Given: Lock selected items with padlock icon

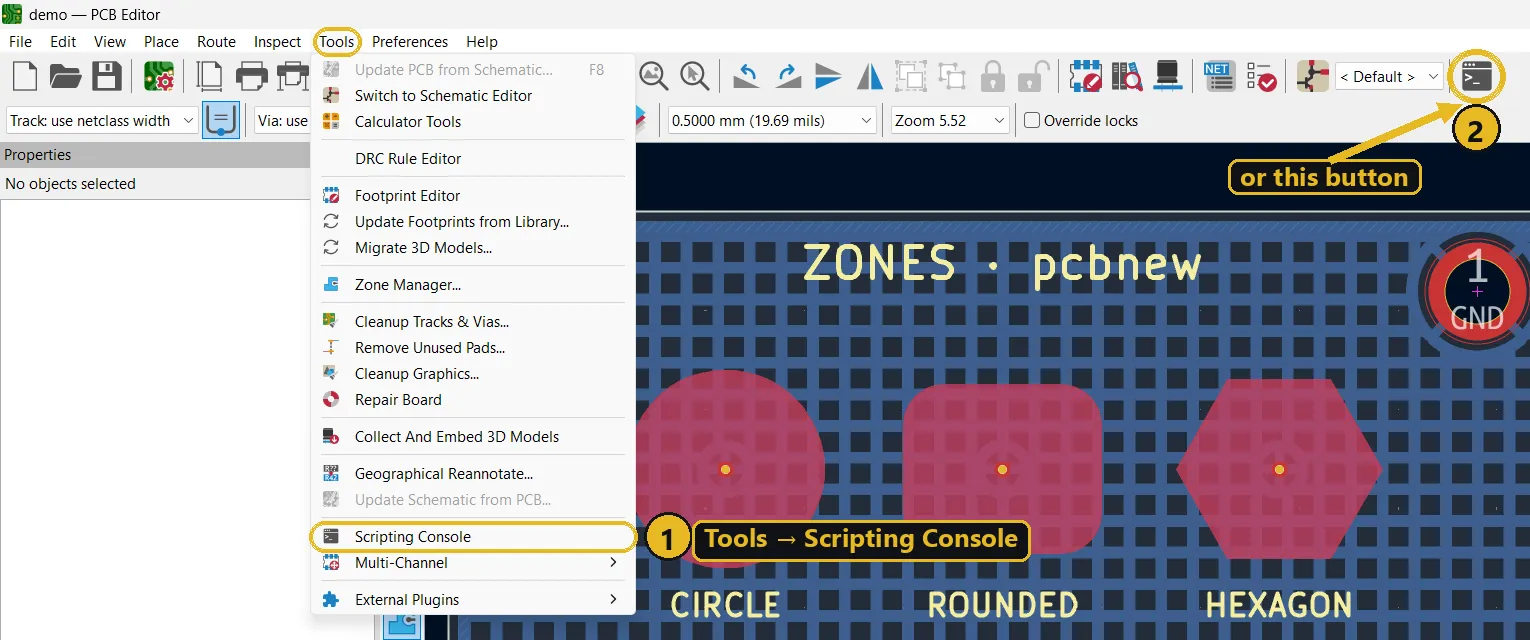Looking at the screenshot, I should pyautogui.click(x=992, y=76).
